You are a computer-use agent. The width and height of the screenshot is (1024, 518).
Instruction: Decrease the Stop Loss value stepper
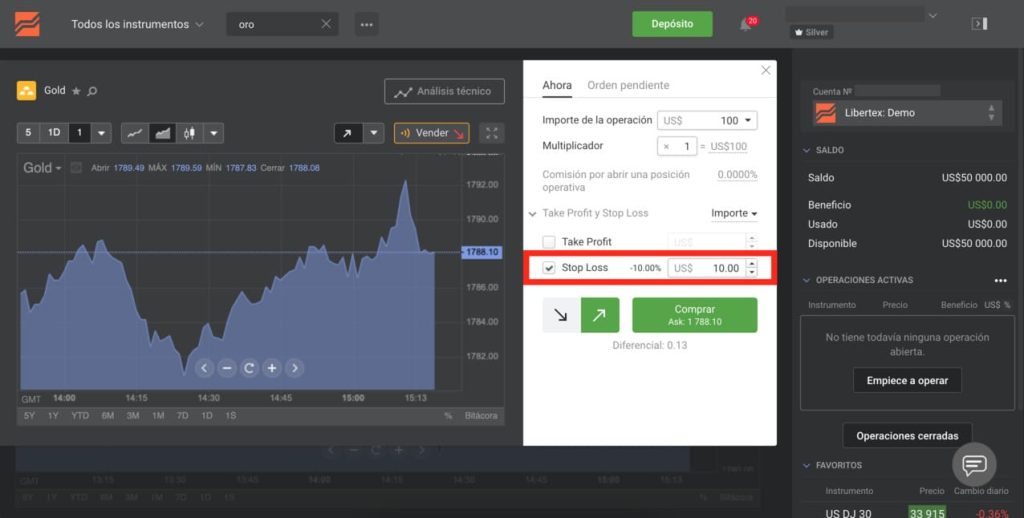pyautogui.click(x=752, y=272)
